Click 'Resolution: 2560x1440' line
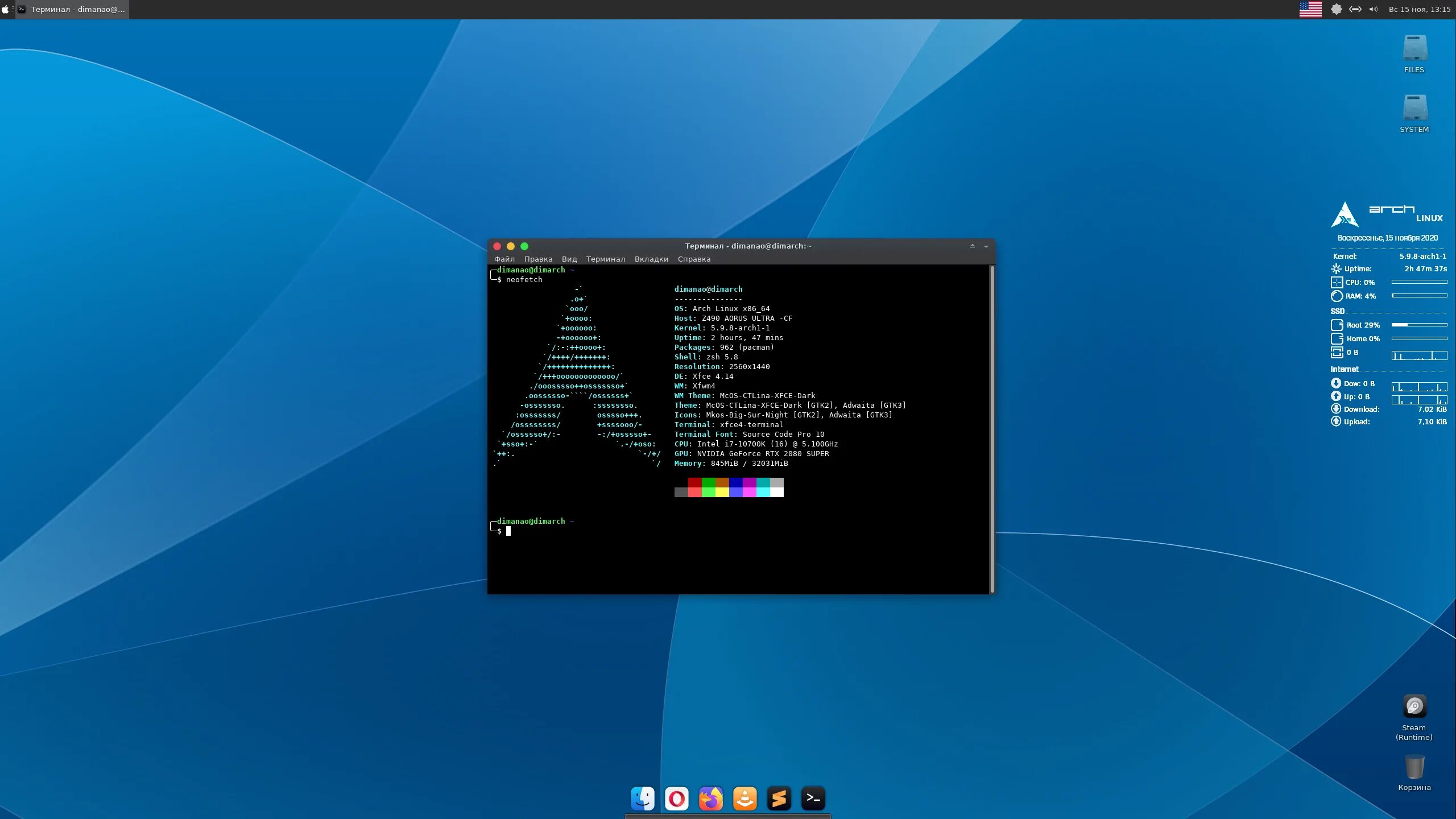Image resolution: width=1456 pixels, height=819 pixels. (x=722, y=366)
